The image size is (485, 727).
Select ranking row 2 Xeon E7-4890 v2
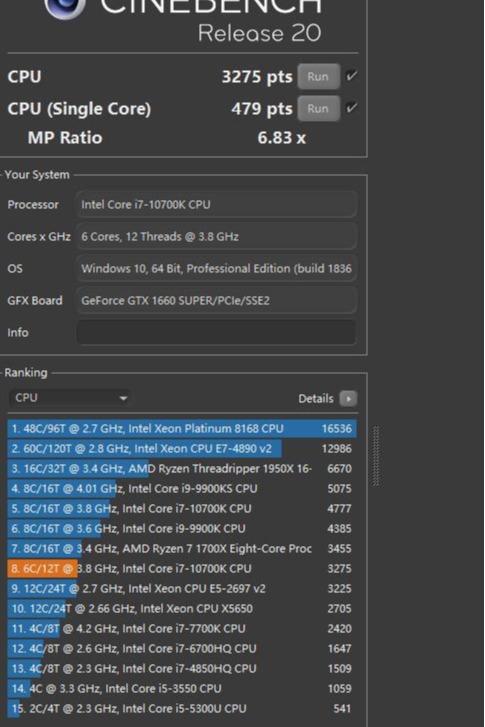pos(182,448)
